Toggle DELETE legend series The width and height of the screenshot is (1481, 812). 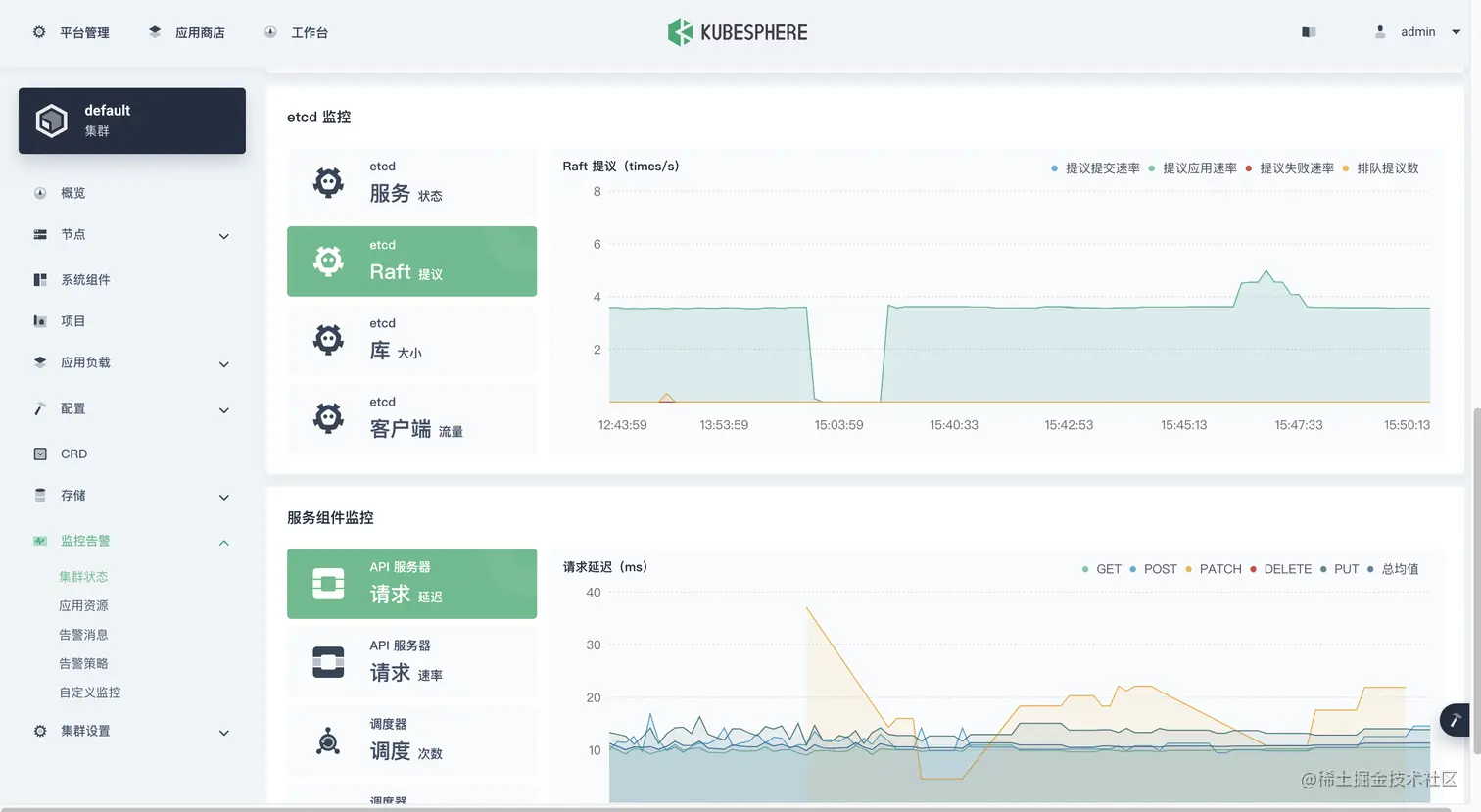click(x=1280, y=569)
